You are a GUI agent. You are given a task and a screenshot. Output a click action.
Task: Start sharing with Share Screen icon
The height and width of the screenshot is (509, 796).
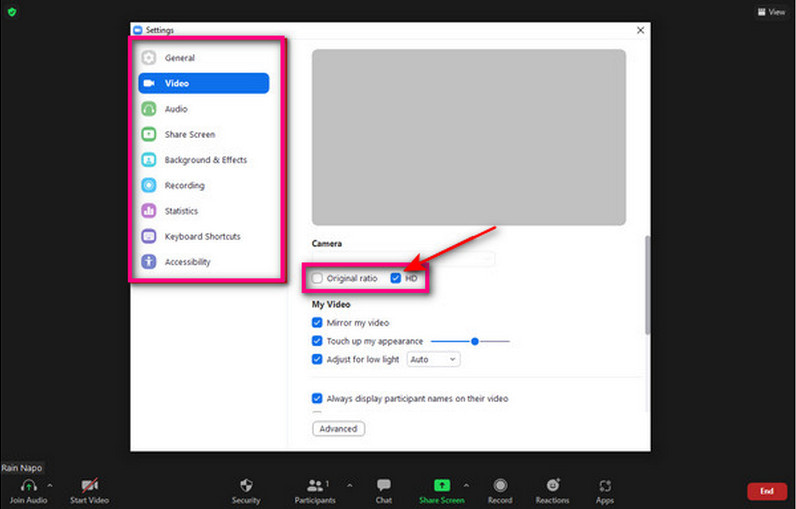click(x=441, y=485)
